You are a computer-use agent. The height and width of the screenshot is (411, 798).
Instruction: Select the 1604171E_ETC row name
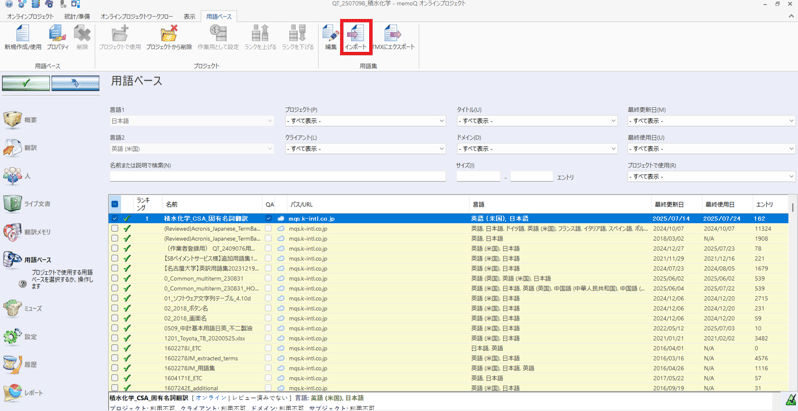click(x=182, y=378)
